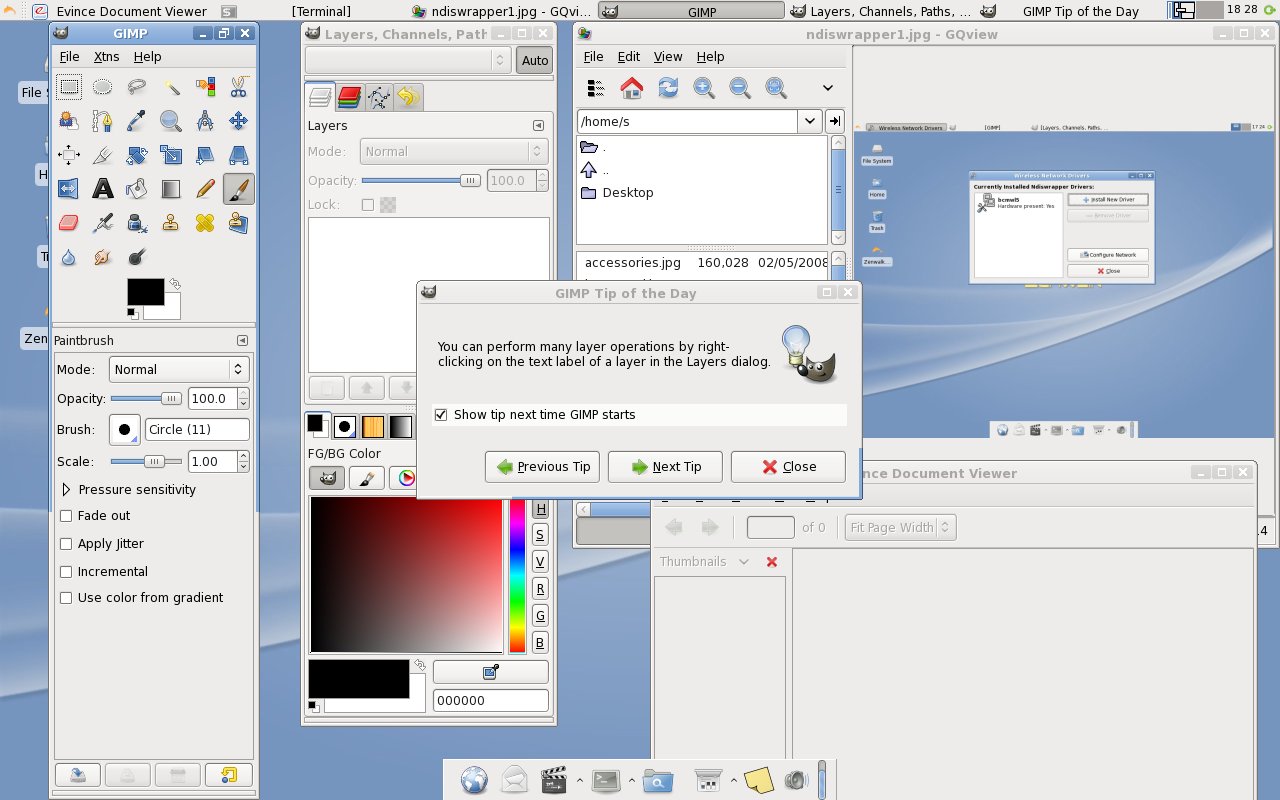Activate the Move tool

239,121
